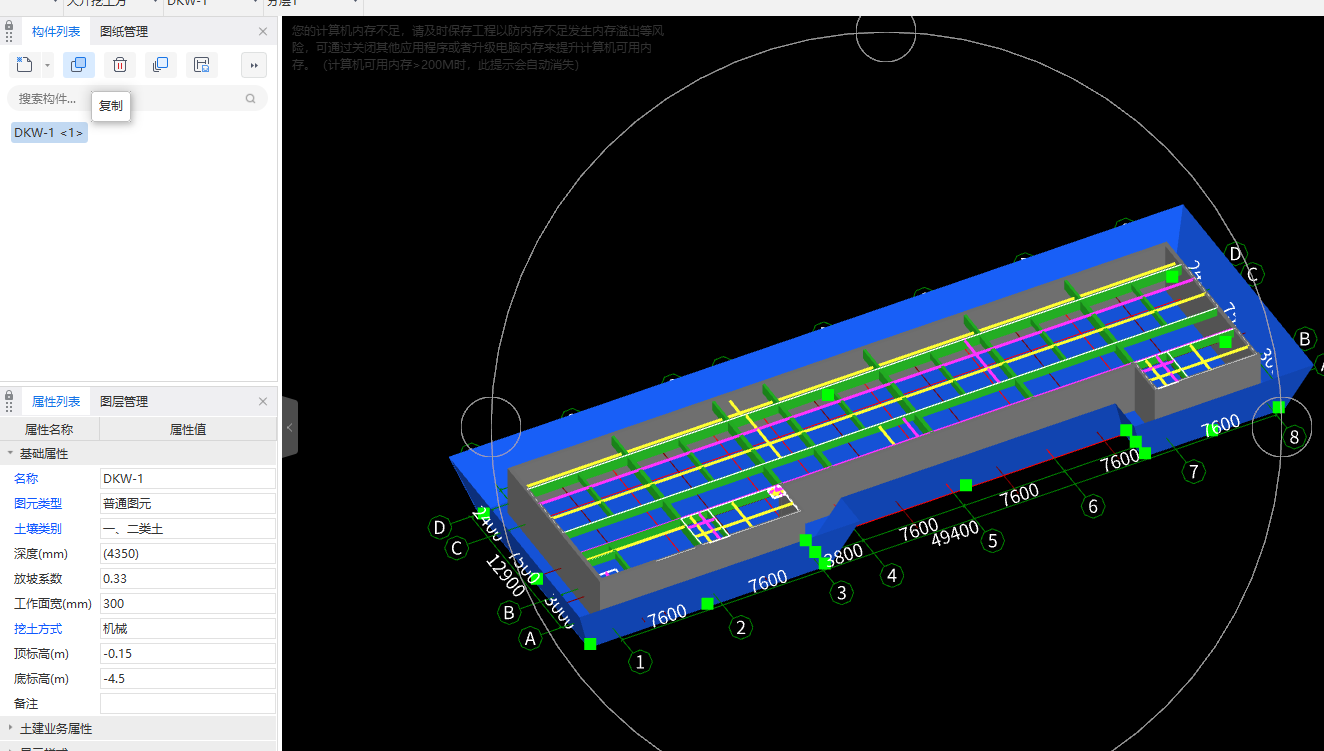Click the 49400 total dimension label
This screenshot has height=751, width=1324.
(x=955, y=531)
